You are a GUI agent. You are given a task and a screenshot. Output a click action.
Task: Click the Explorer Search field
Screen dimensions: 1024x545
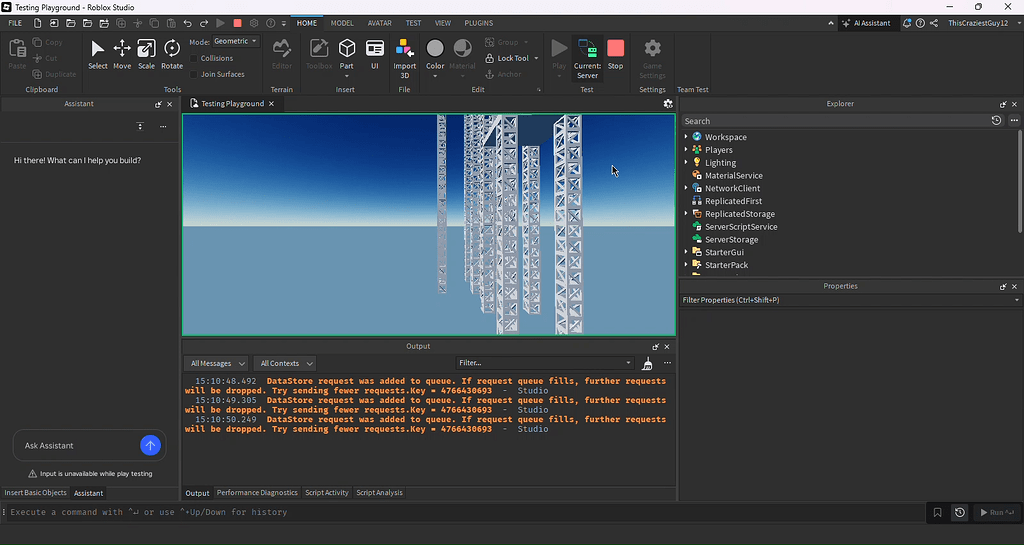[x=836, y=121]
